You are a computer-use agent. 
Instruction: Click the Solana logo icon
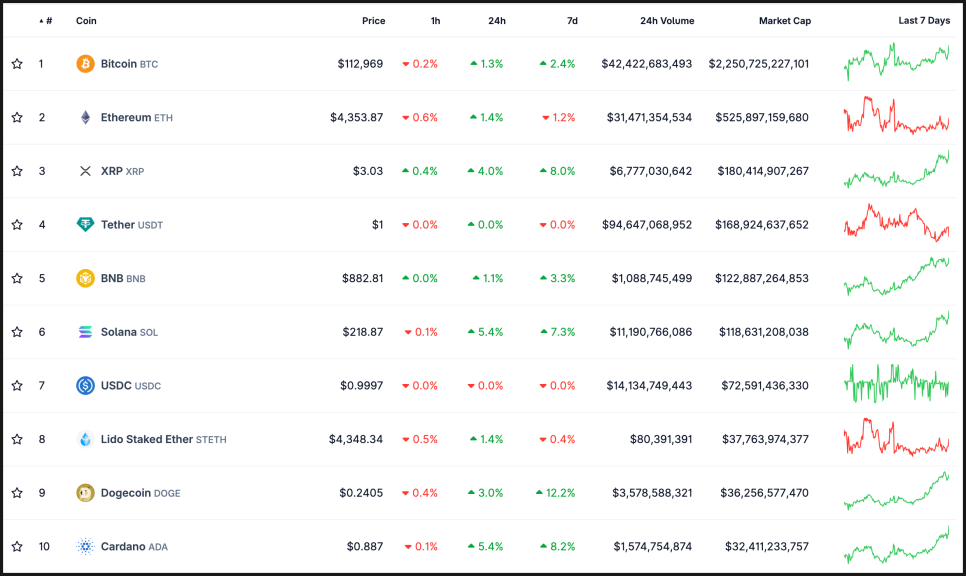coord(85,331)
